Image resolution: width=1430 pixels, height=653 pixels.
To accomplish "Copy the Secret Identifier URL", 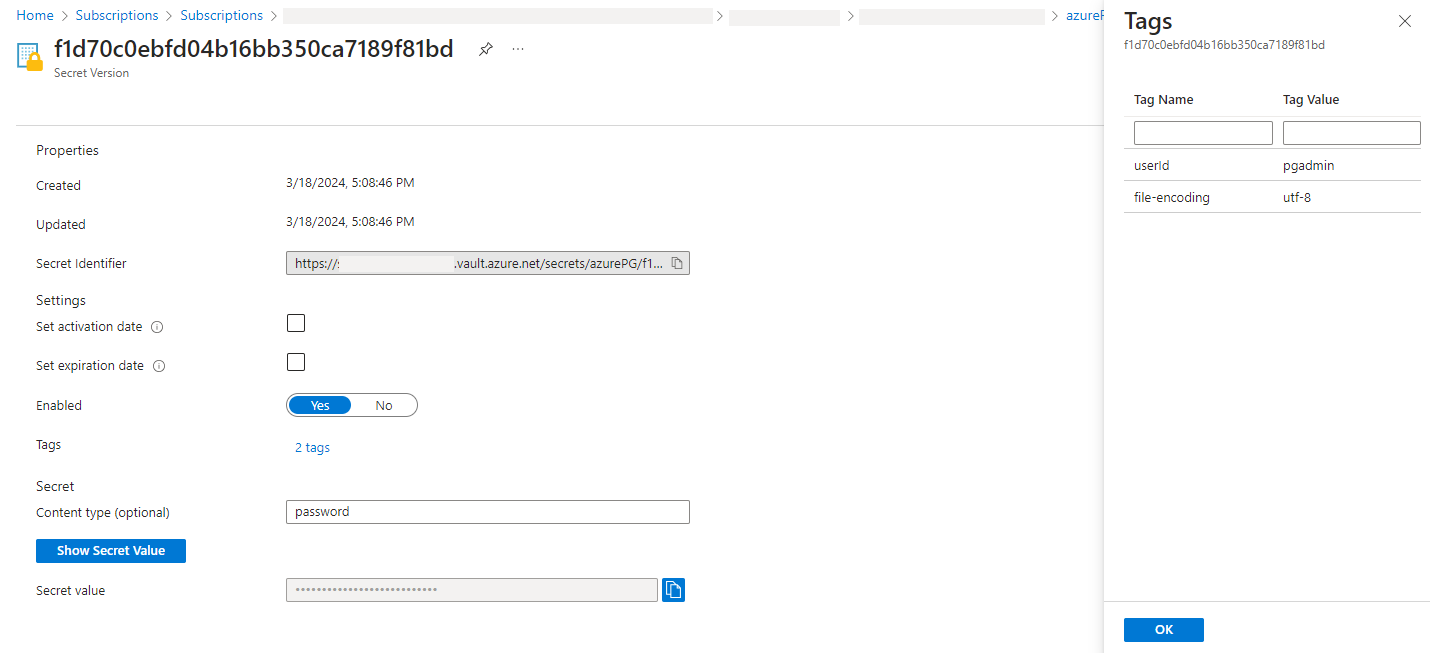I will tap(677, 263).
